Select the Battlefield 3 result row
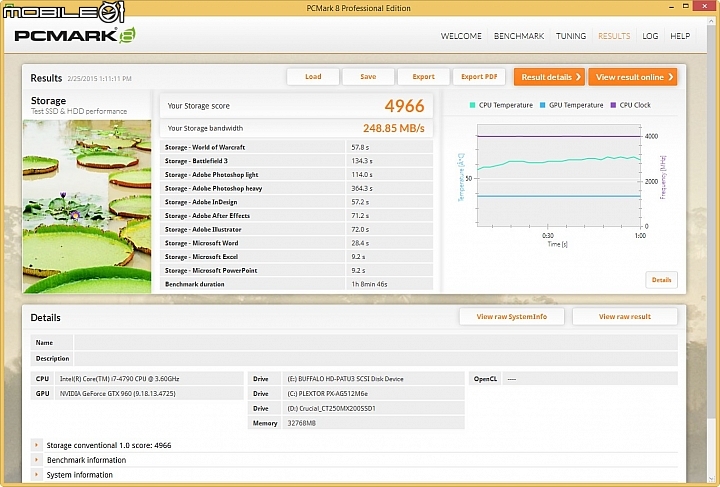Viewport: 720px width, 487px height. pyautogui.click(x=296, y=161)
